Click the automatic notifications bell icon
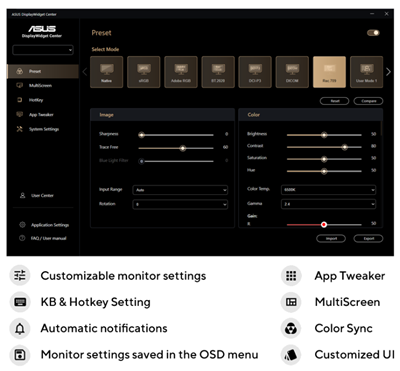Viewport: 400px width, 371px height. click(x=20, y=329)
